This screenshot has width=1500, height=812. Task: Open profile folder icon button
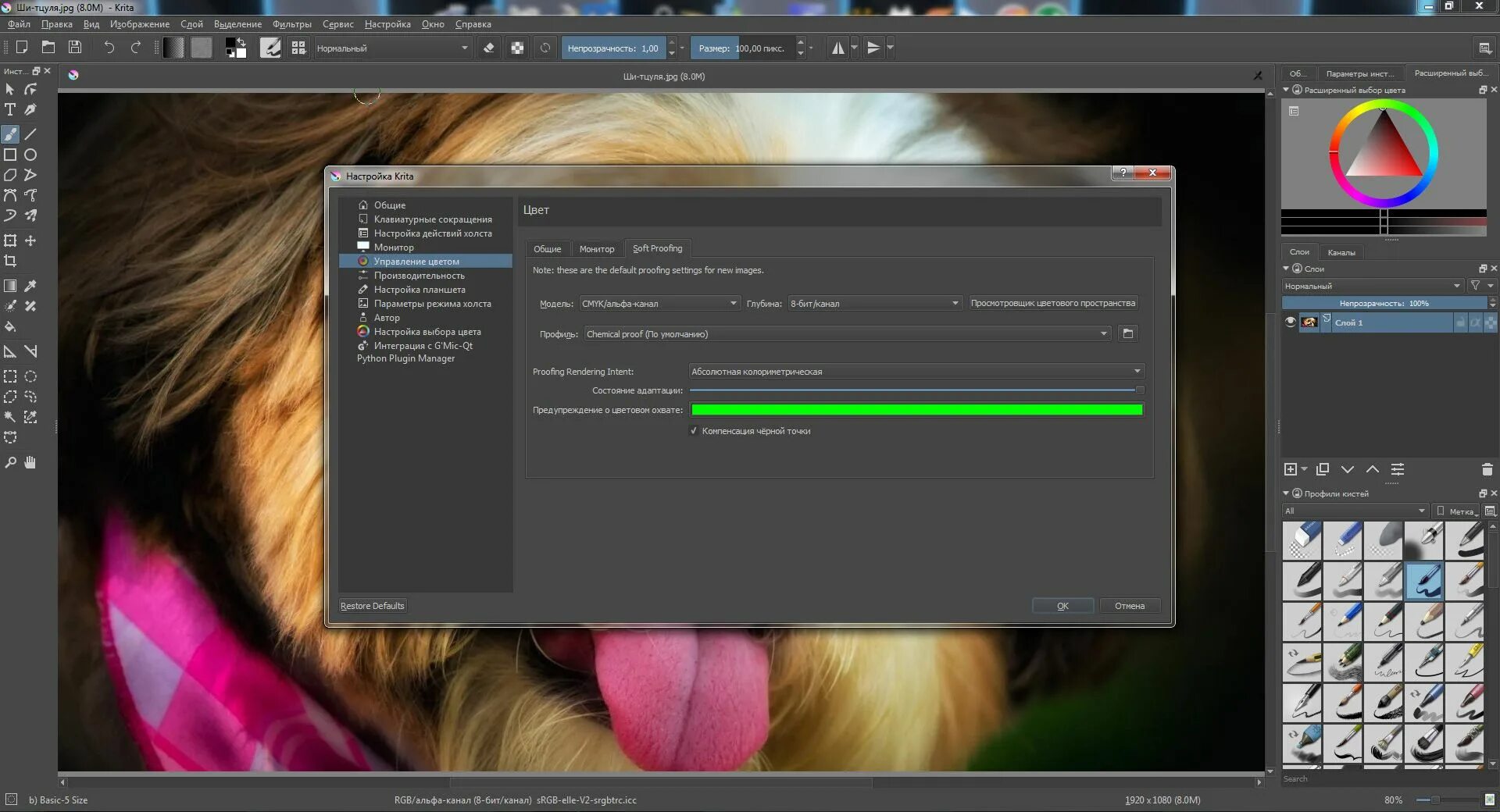pos(1127,333)
